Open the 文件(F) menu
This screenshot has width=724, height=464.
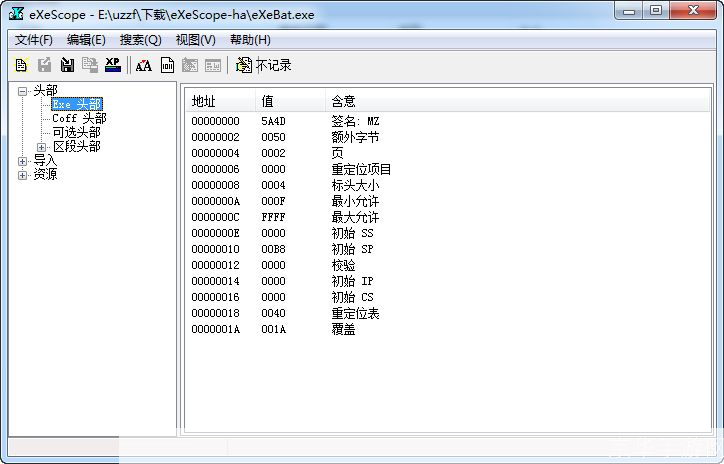click(34, 40)
